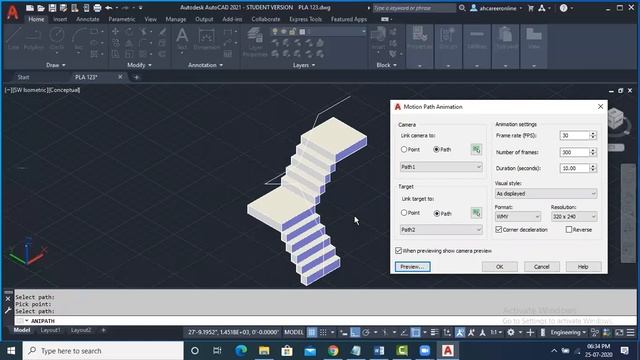The height and width of the screenshot is (360, 640).
Task: Click the Preview button in dialog
Action: pyautogui.click(x=412, y=267)
